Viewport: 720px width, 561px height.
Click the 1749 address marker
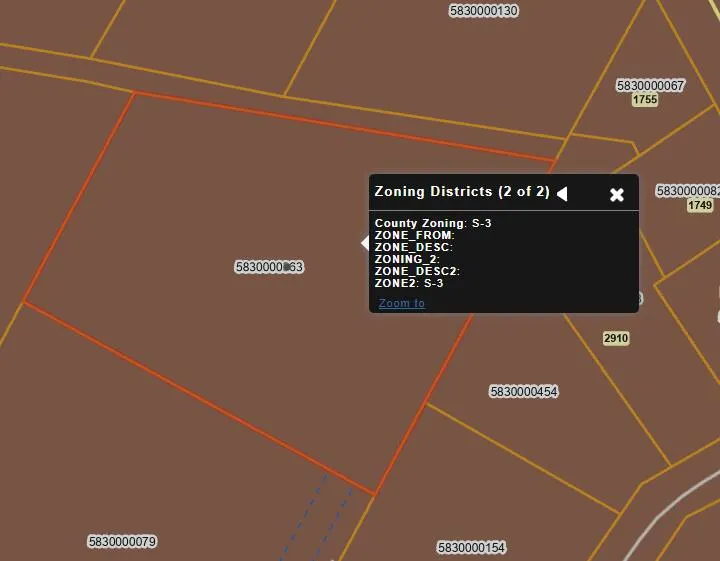point(700,205)
